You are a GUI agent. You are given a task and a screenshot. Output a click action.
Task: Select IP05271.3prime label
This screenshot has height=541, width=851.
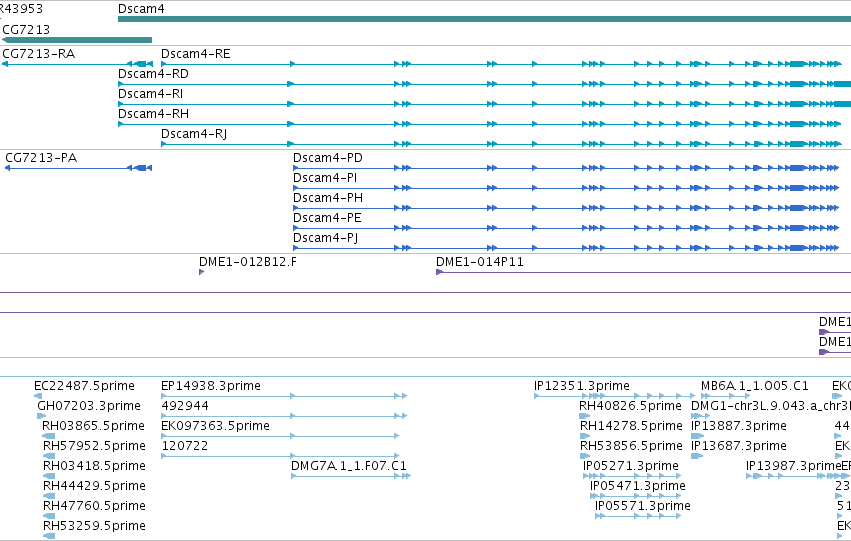click(x=631, y=466)
